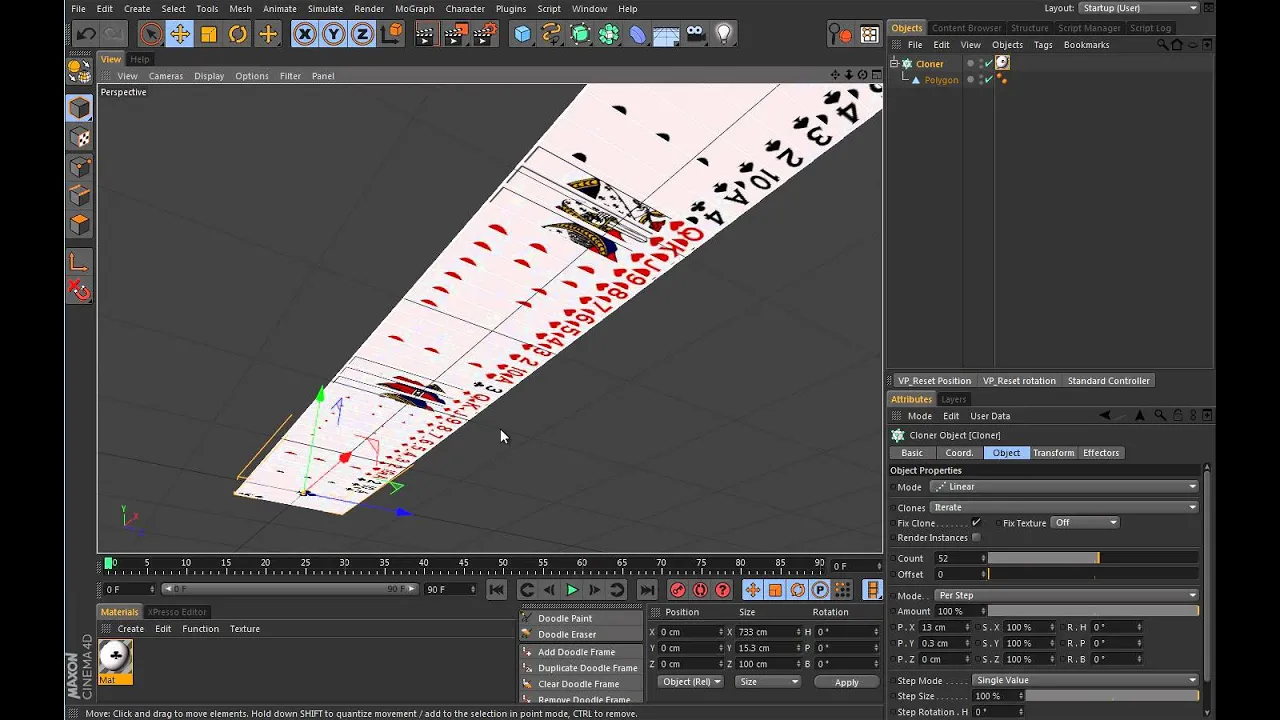Click the Axis L-shaped icon in sidebar
1280x720 pixels.
tap(80, 262)
